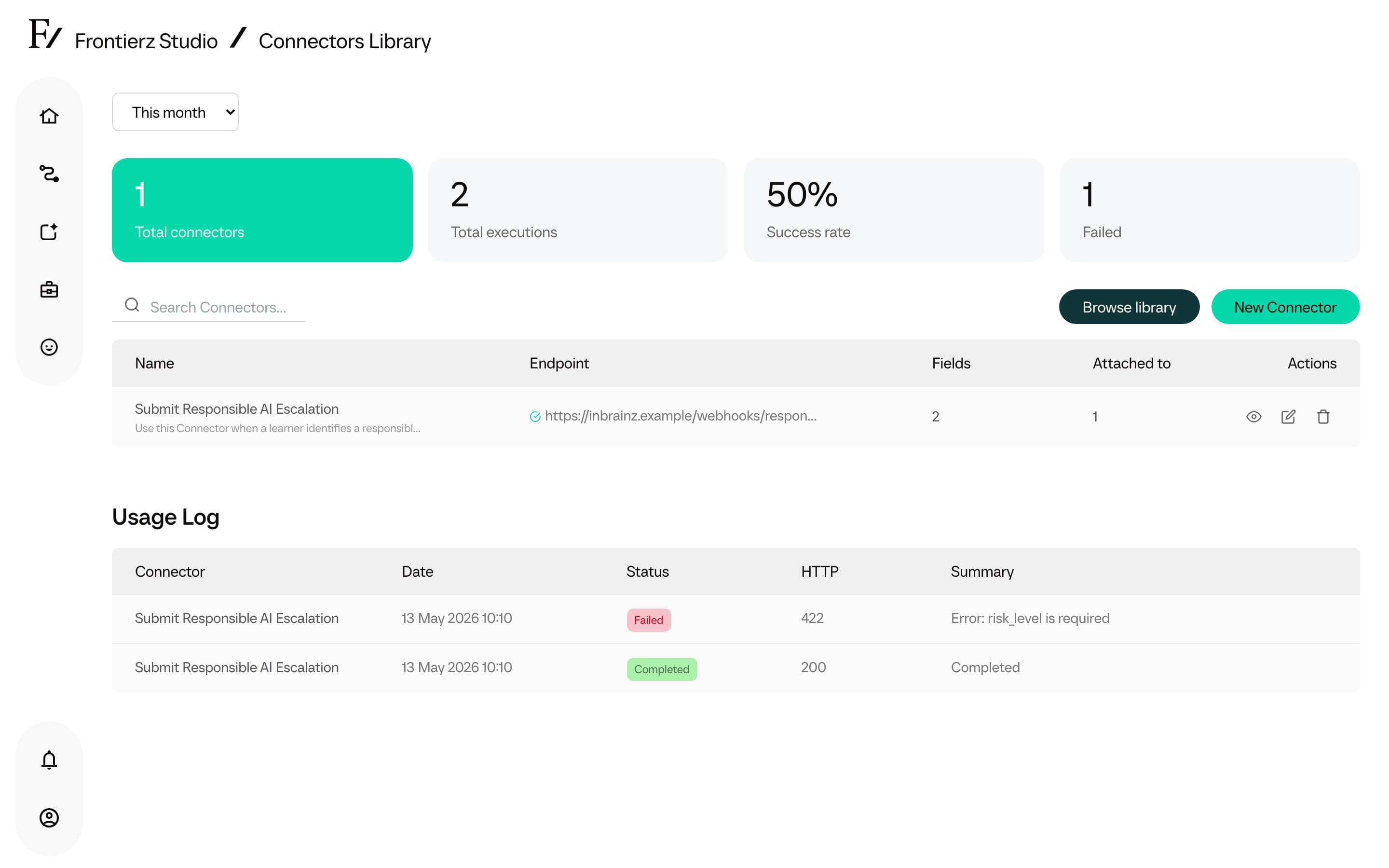Click the Fields column header

951,364
